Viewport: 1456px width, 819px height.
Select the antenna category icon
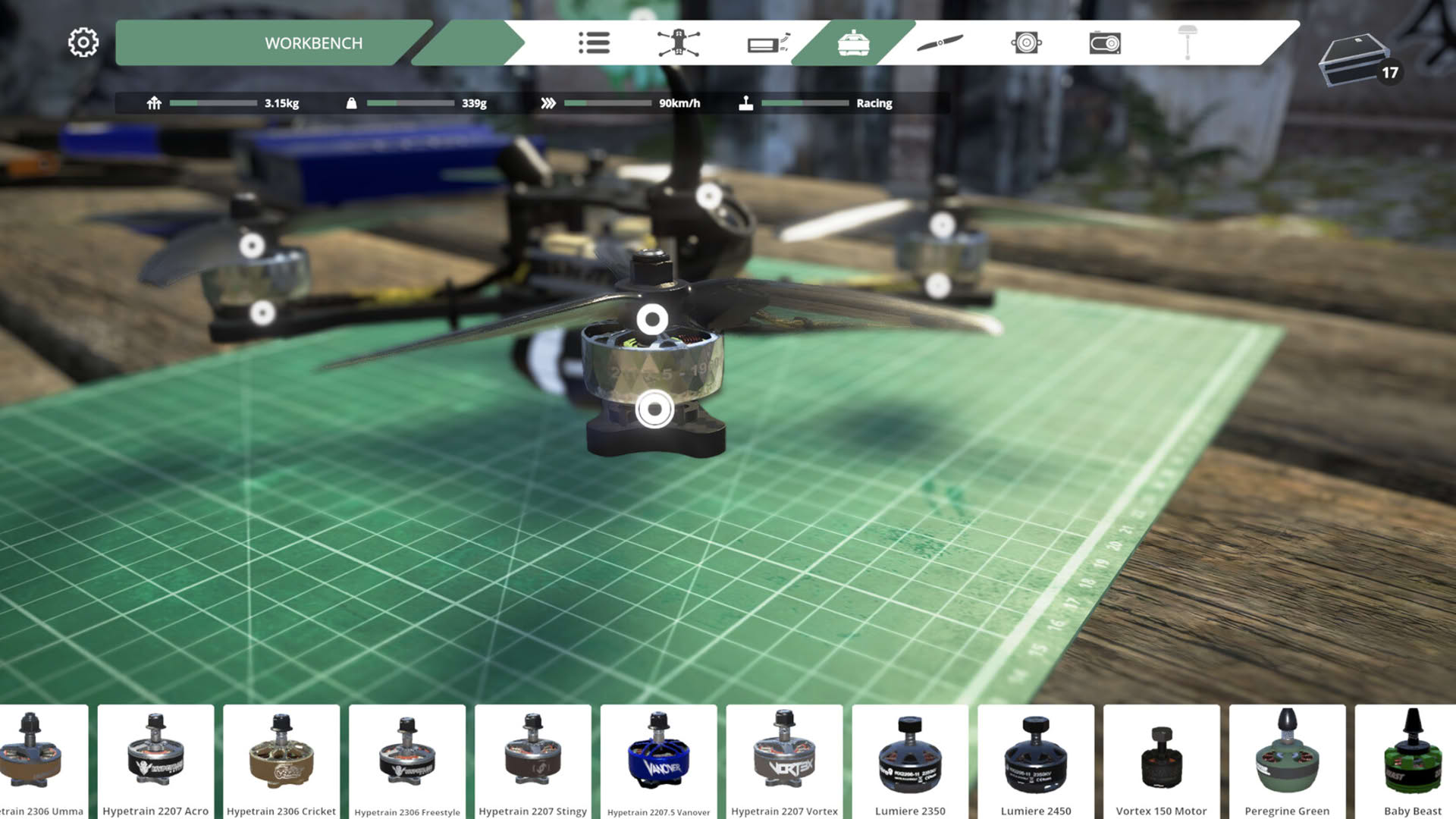pos(1188,42)
